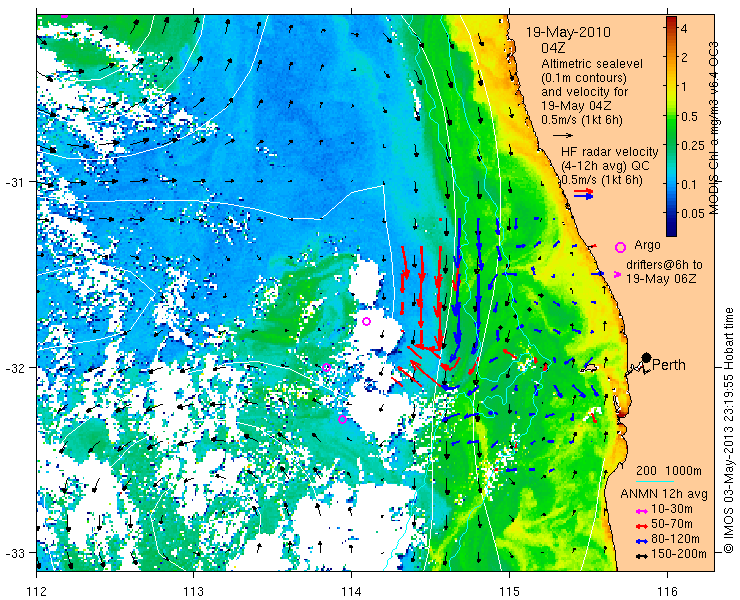
Task: Click the dark red top of colorbar
Action: click(x=671, y=21)
